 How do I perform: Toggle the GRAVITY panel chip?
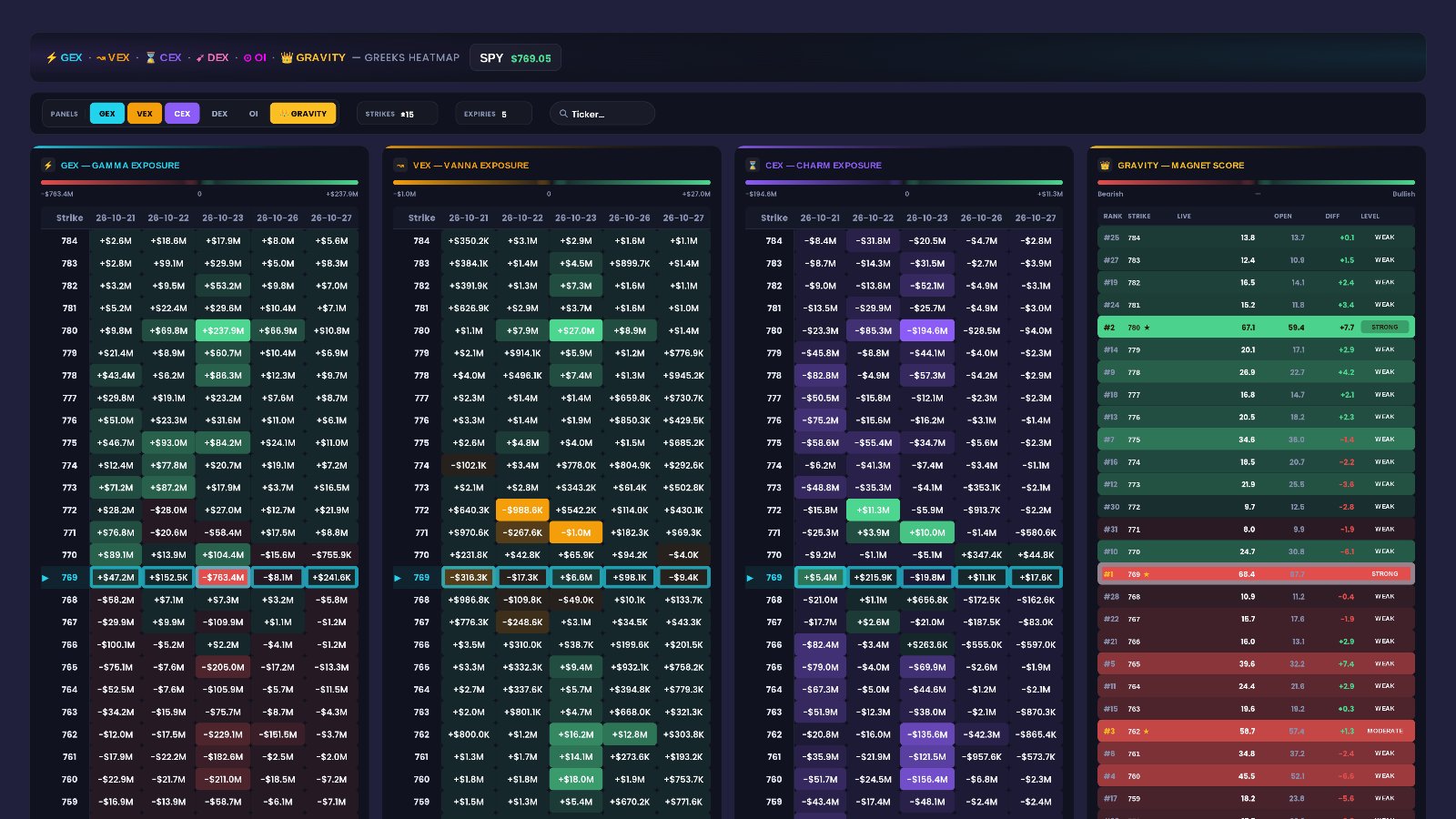pyautogui.click(x=303, y=114)
